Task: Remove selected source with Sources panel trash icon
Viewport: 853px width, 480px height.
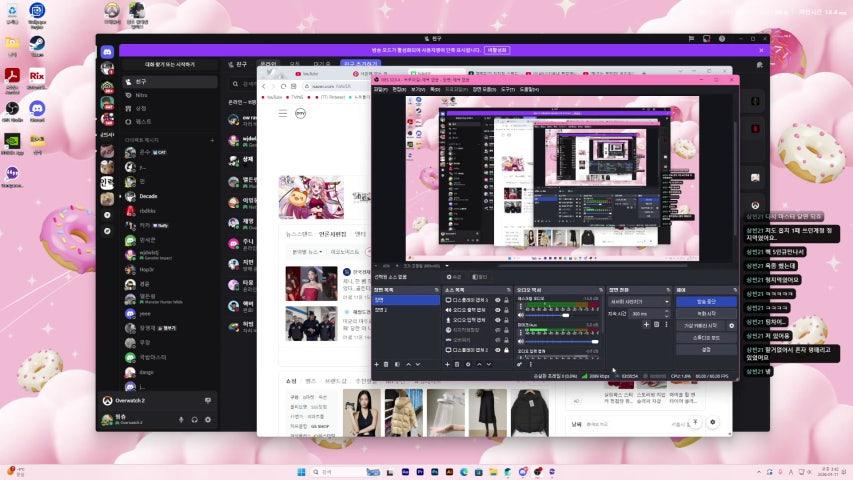Action: coord(457,364)
